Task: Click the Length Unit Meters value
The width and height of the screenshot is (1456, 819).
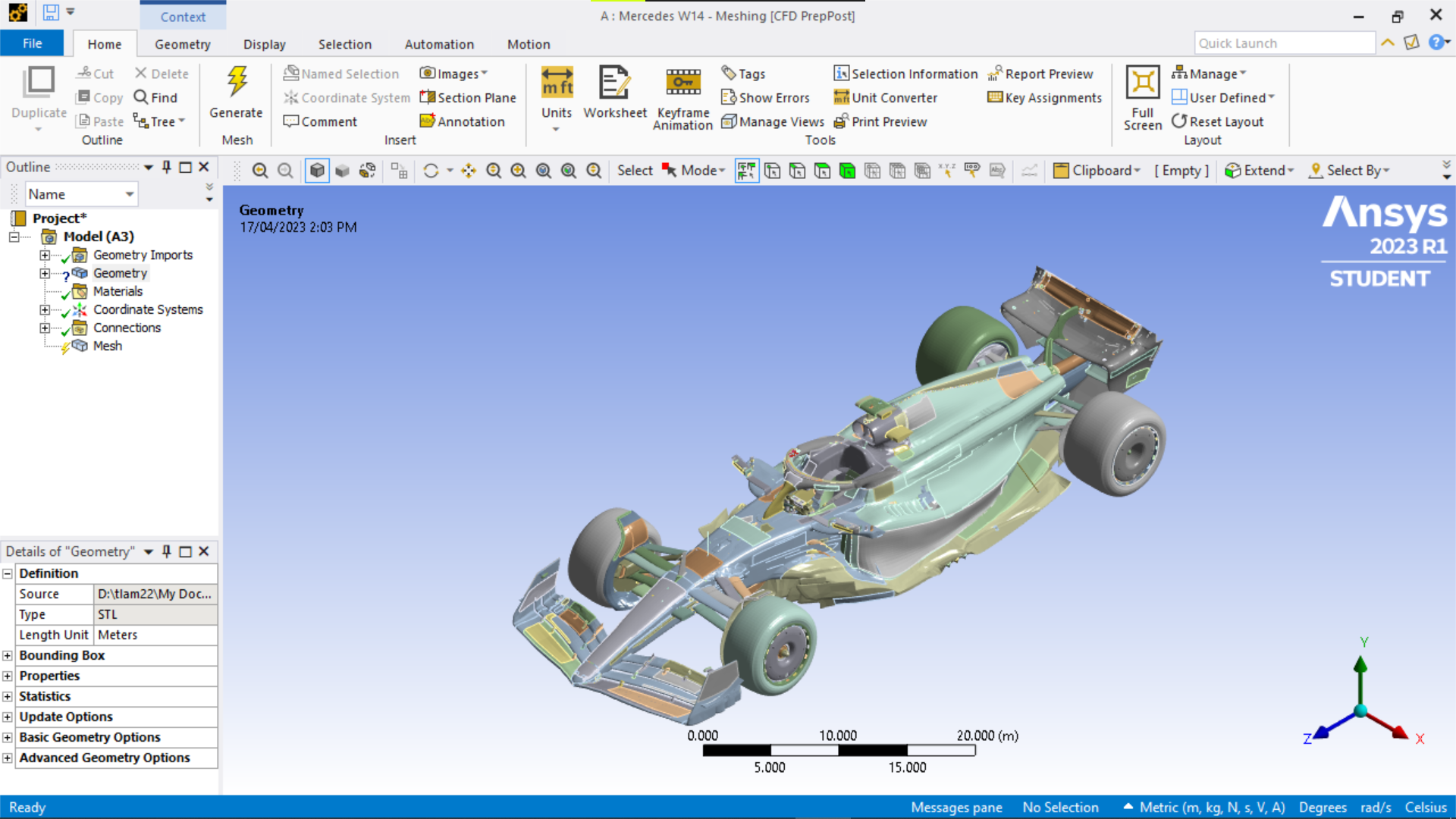Action: tap(155, 635)
